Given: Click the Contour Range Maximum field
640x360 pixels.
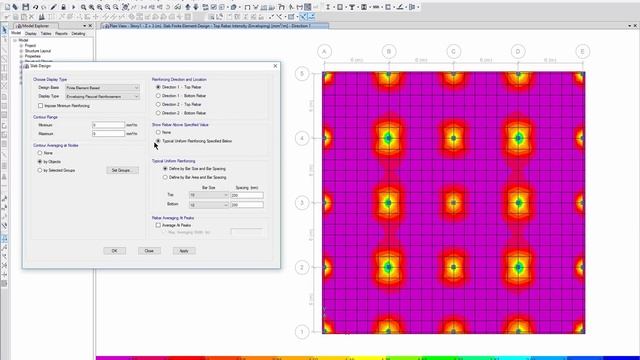Looking at the screenshot, I should (x=109, y=133).
